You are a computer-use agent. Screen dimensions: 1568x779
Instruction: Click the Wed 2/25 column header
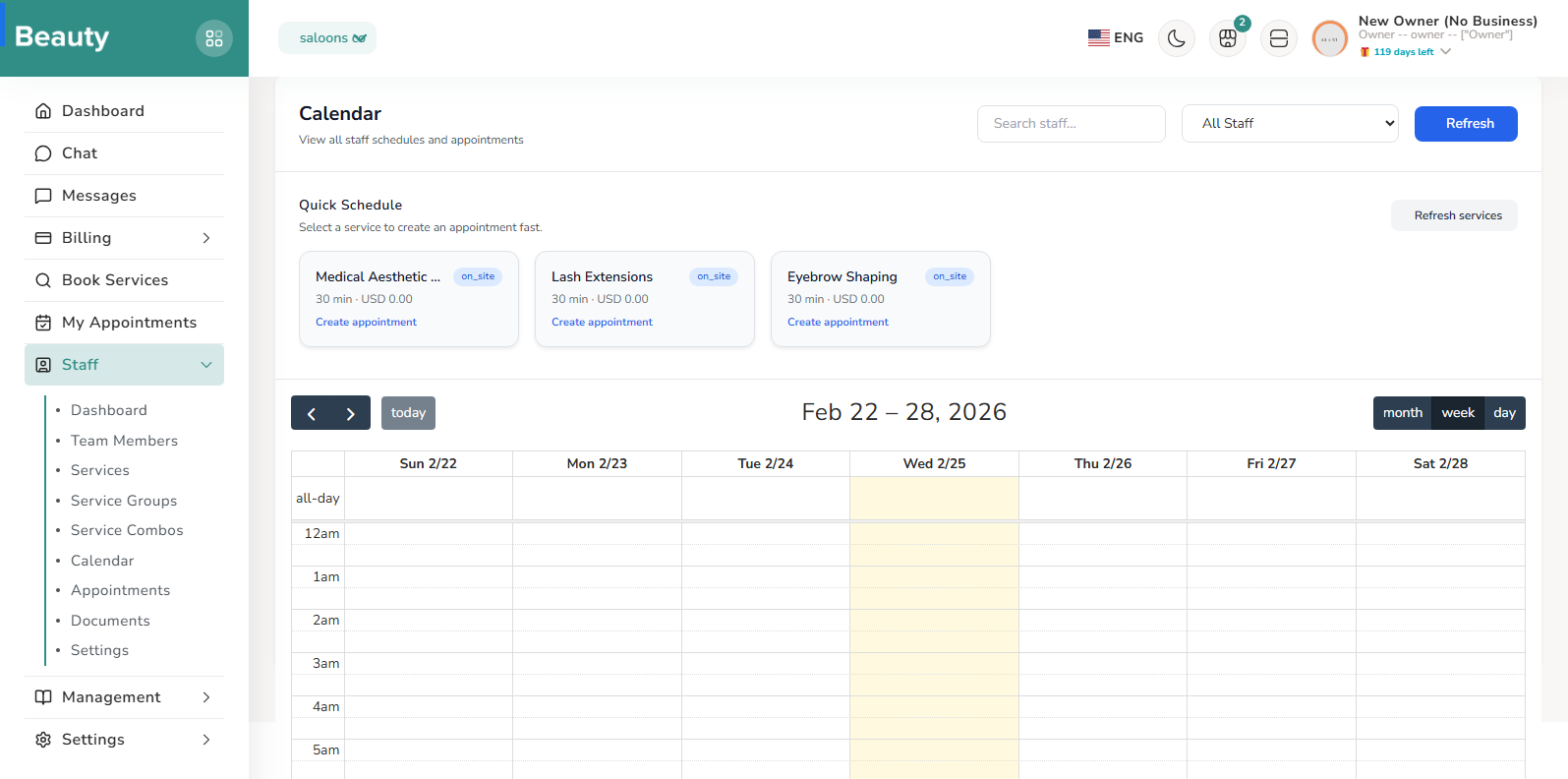tap(934, 463)
